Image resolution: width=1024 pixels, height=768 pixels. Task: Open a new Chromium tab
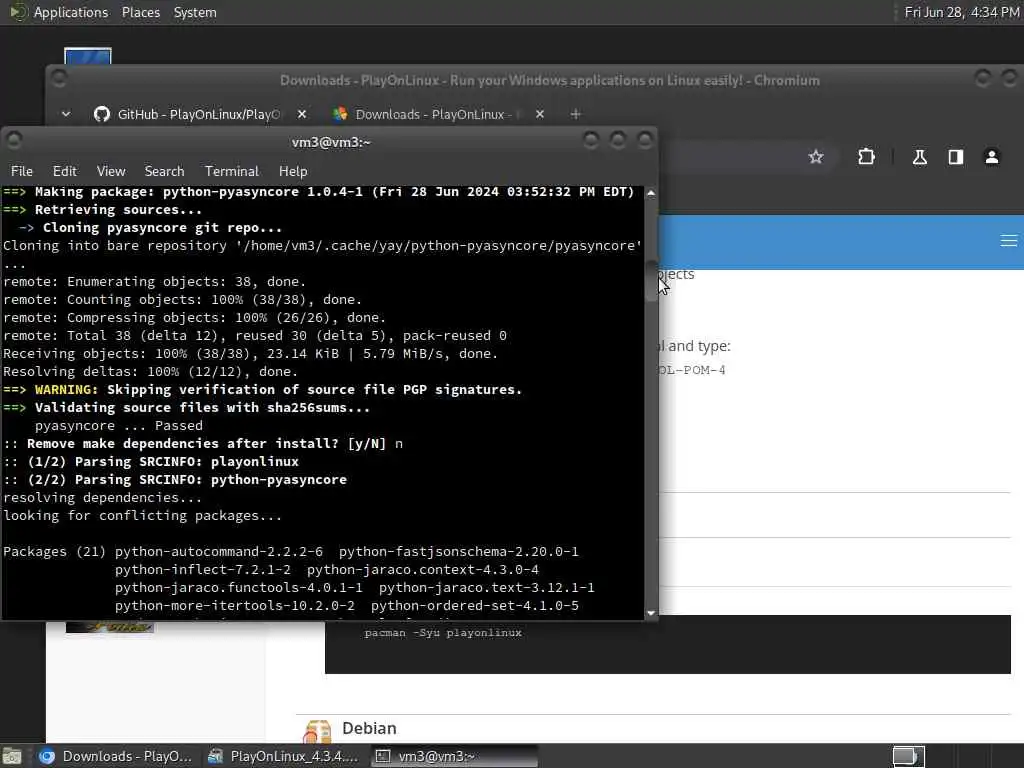tap(575, 114)
